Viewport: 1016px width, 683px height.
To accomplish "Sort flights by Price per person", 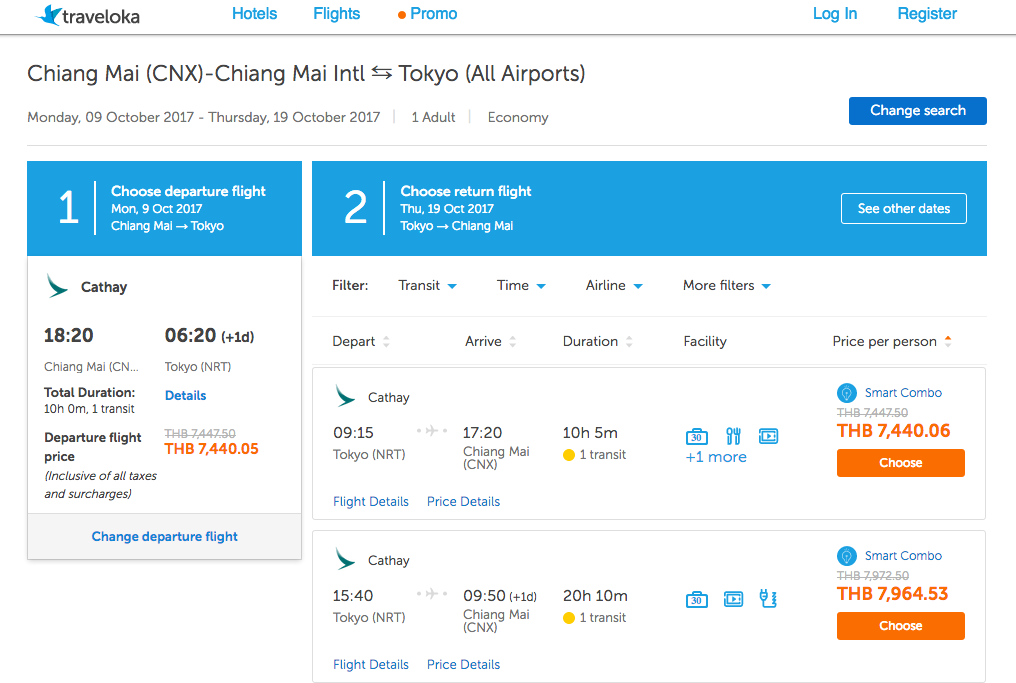I will point(892,342).
